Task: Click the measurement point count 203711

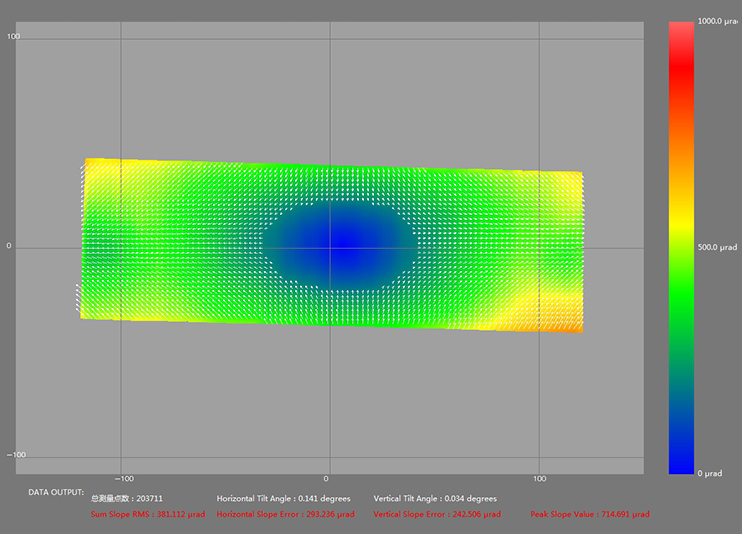Action: pos(127,498)
